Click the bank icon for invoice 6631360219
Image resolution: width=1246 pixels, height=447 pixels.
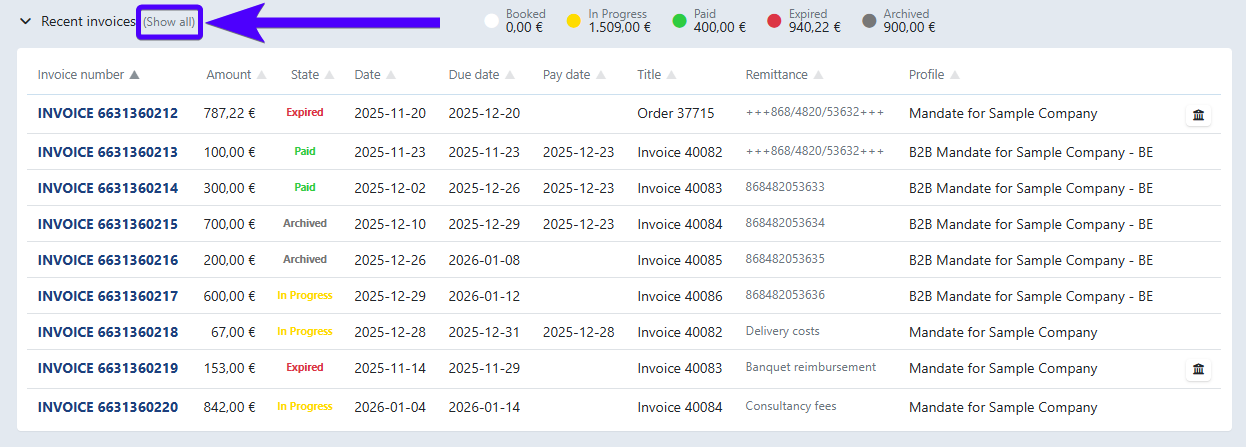coord(1198,370)
